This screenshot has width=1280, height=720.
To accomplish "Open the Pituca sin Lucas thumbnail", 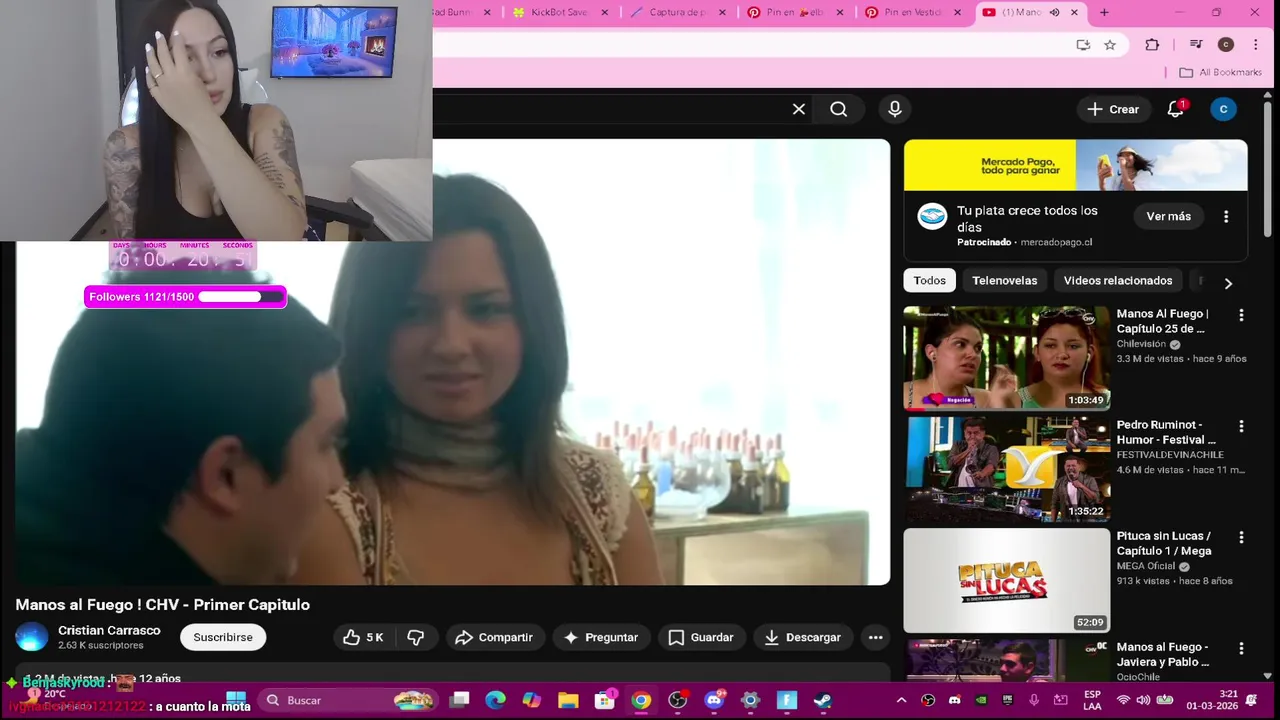I will point(1006,580).
